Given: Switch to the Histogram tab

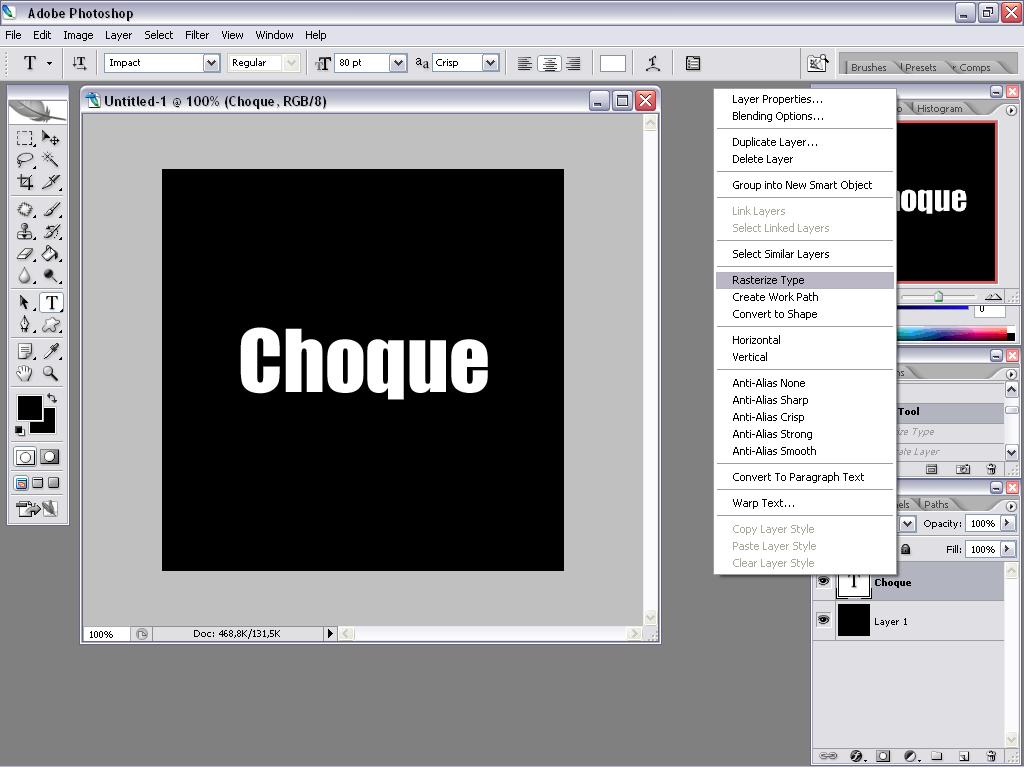Looking at the screenshot, I should [939, 108].
